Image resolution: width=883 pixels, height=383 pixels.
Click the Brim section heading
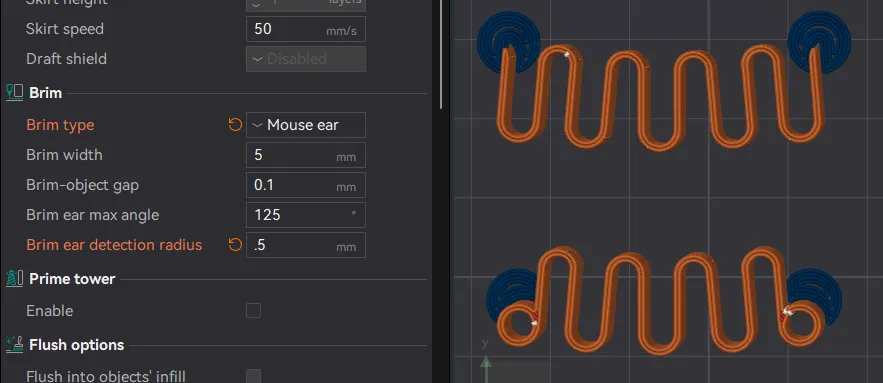click(x=46, y=93)
